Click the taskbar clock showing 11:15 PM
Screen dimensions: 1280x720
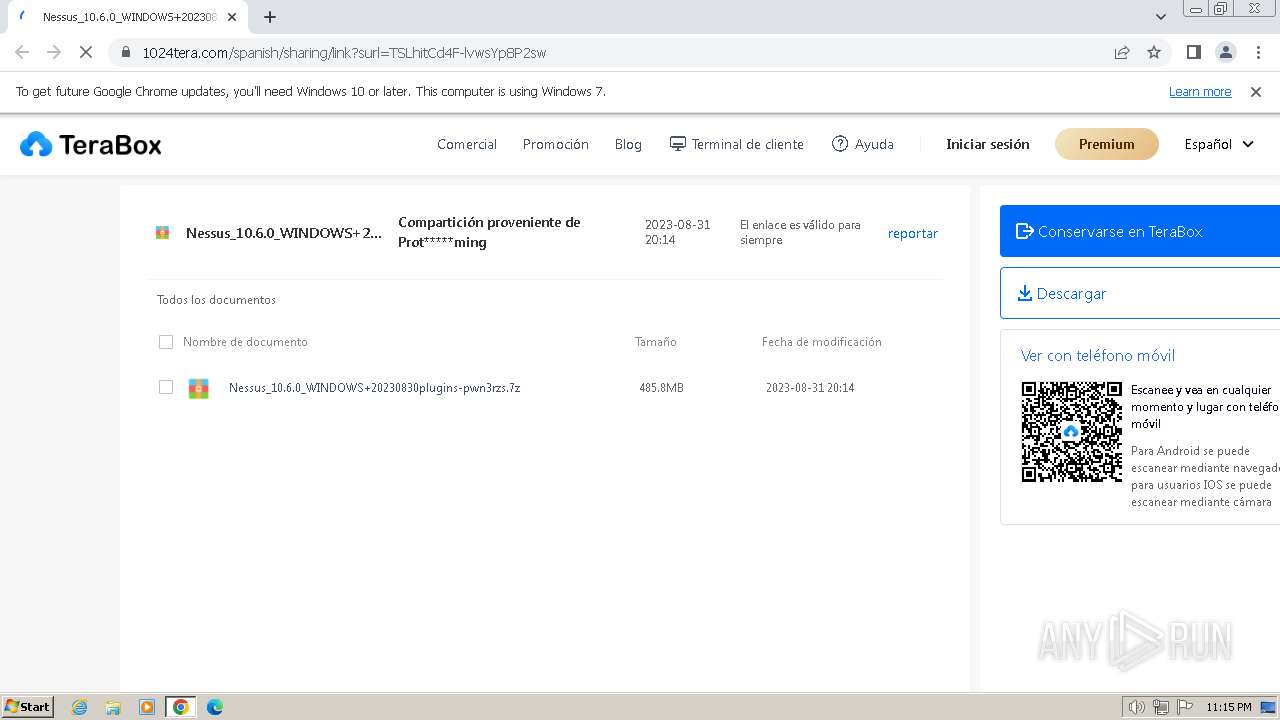(x=1229, y=707)
